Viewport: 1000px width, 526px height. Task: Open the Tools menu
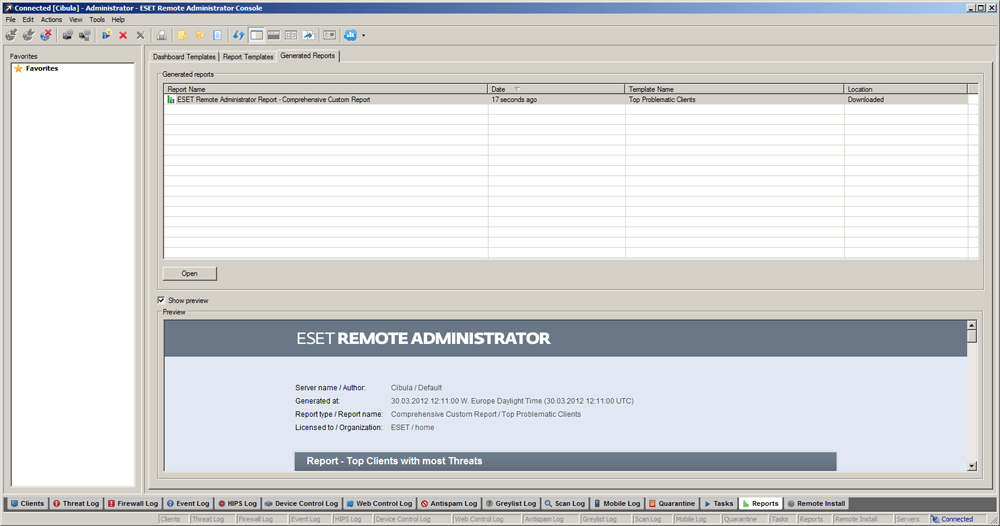97,20
